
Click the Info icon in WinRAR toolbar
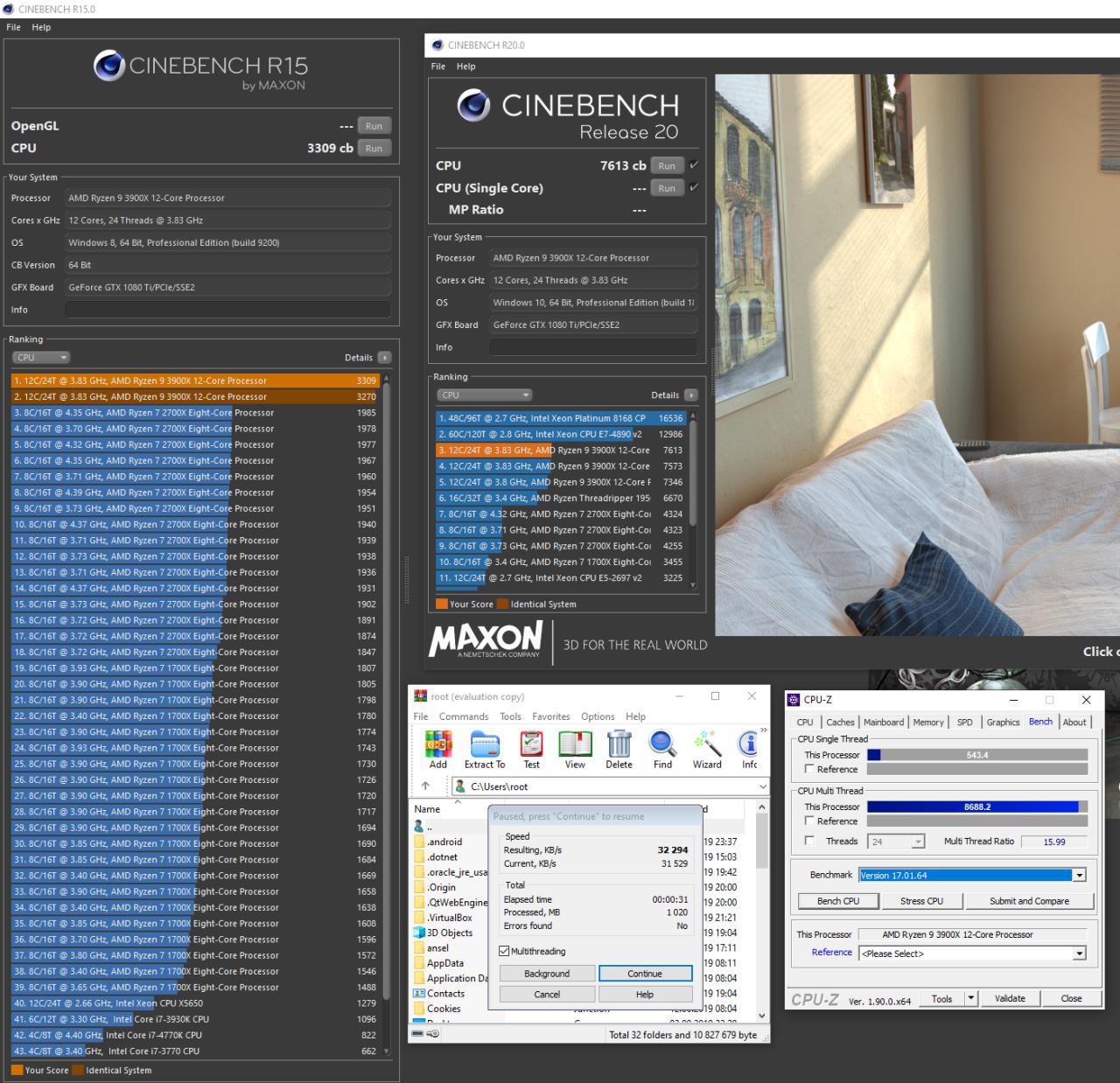click(x=749, y=744)
